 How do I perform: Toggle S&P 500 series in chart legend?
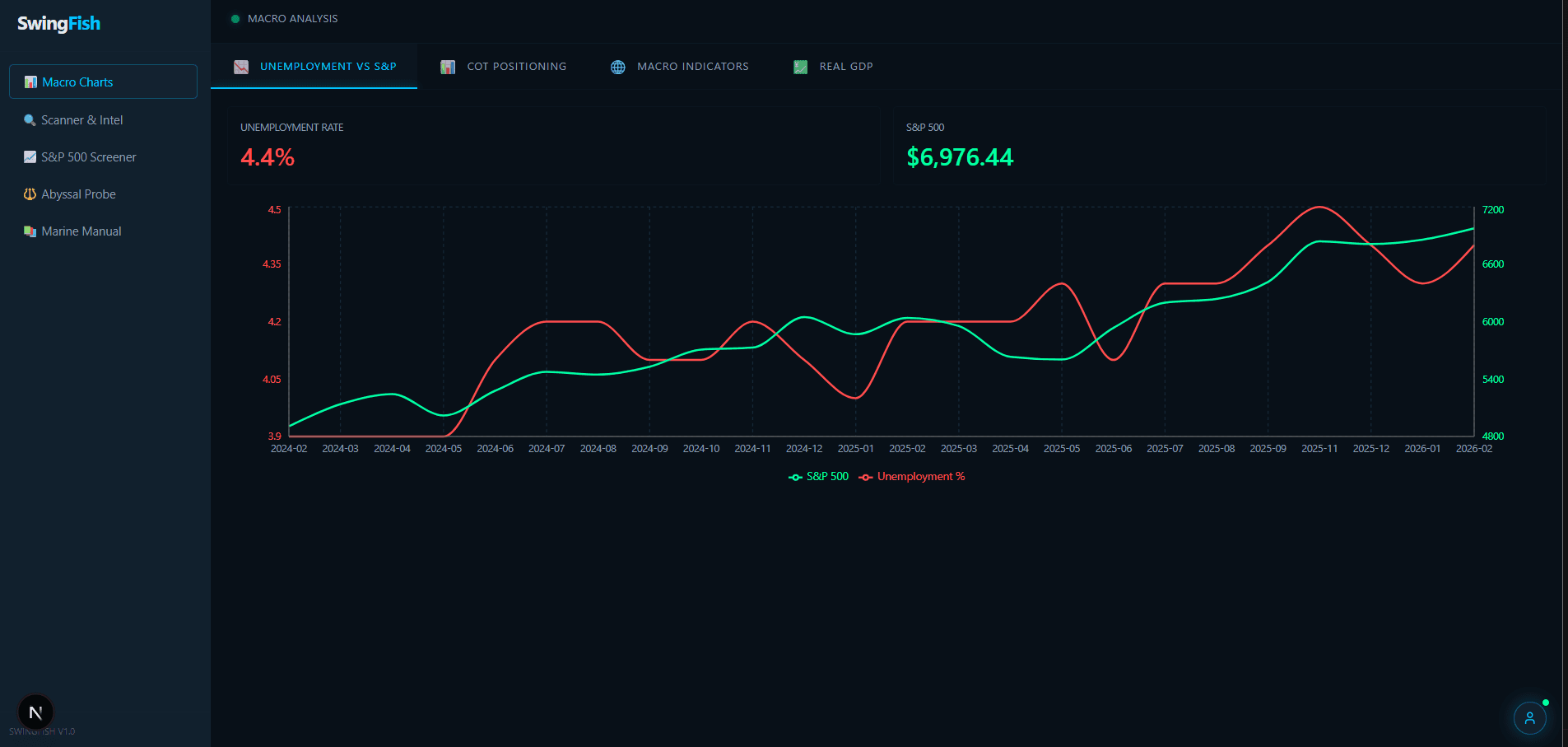coord(818,477)
